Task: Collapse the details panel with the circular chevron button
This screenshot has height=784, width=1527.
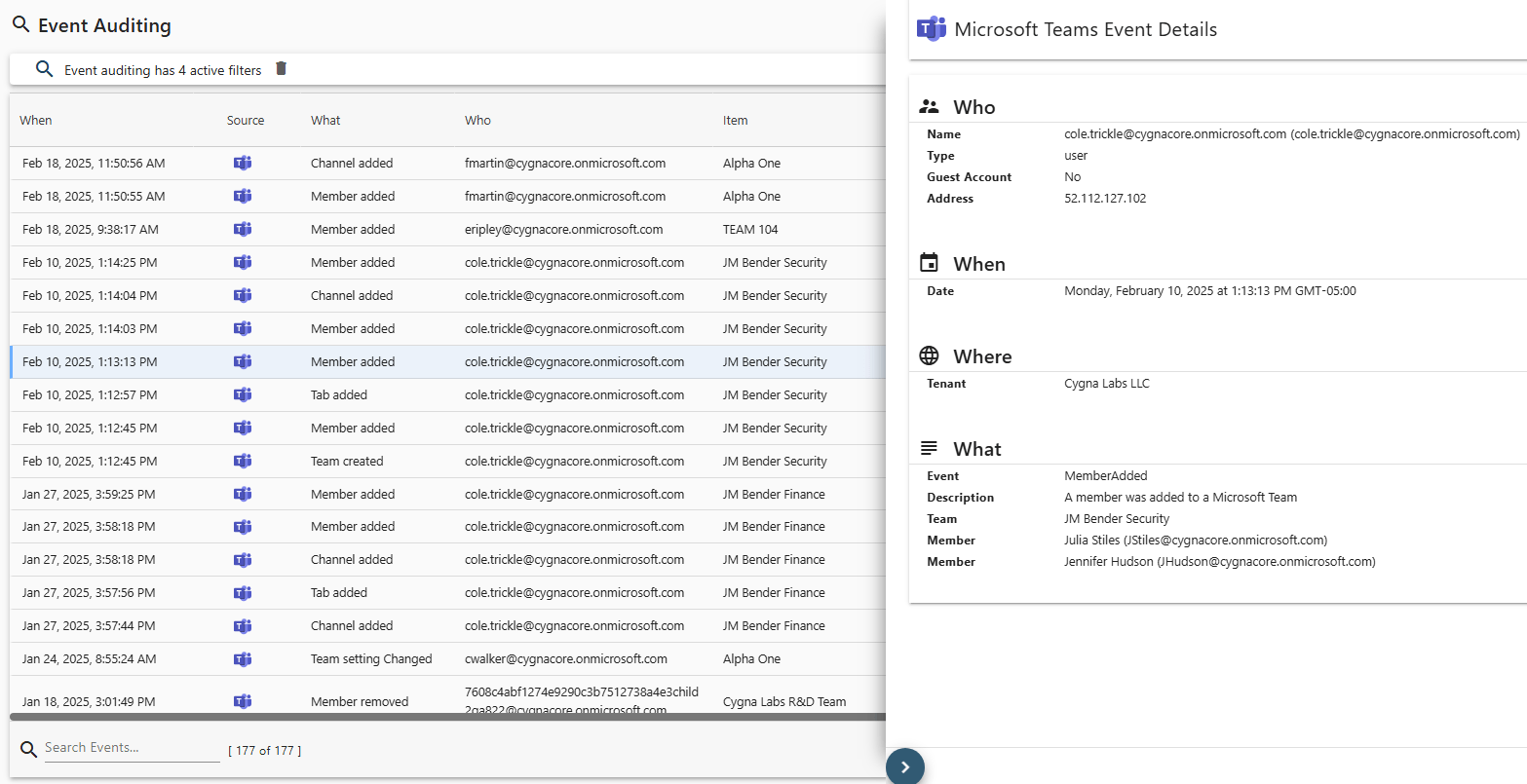Action: click(904, 766)
